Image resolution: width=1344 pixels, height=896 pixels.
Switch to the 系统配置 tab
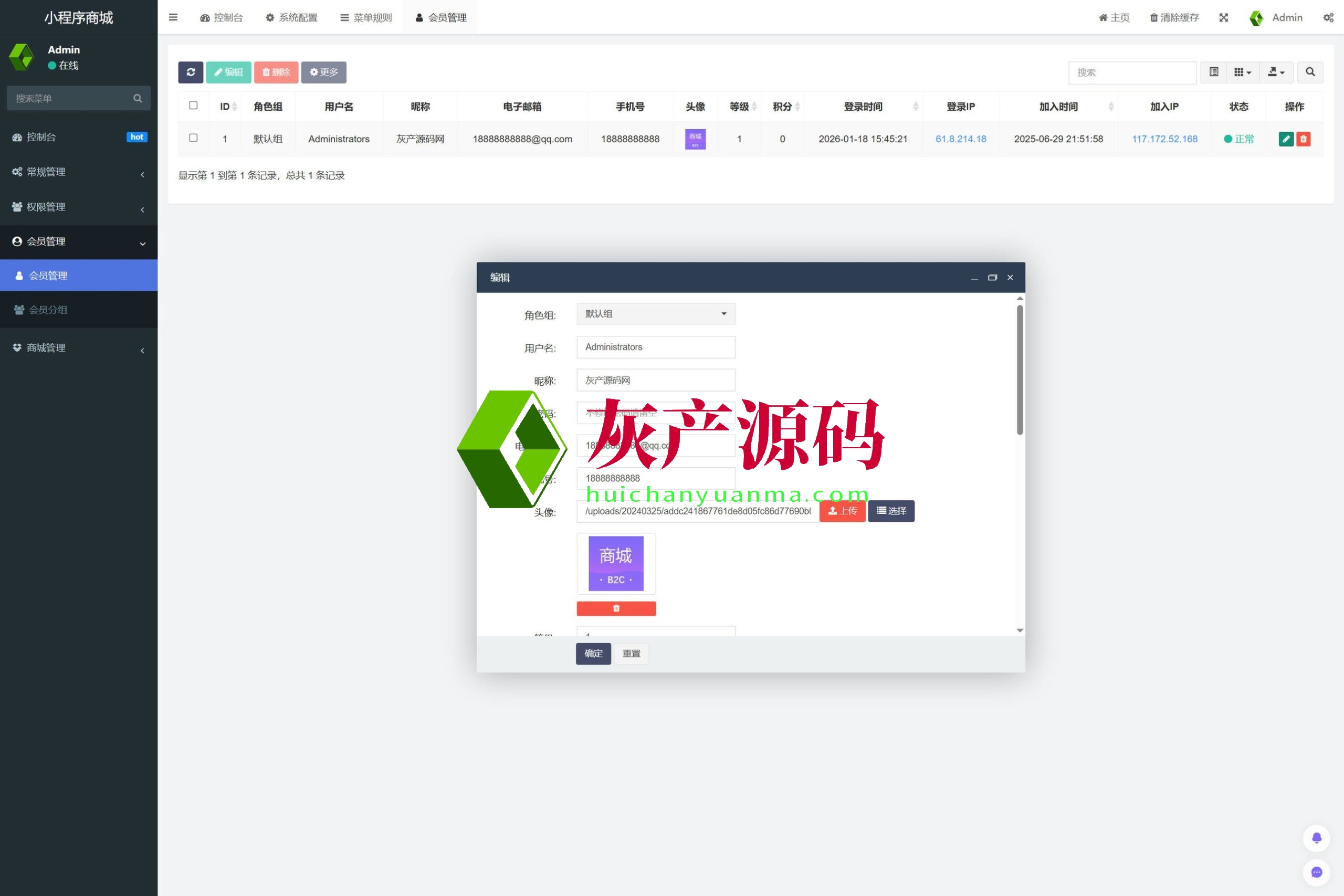[291, 18]
